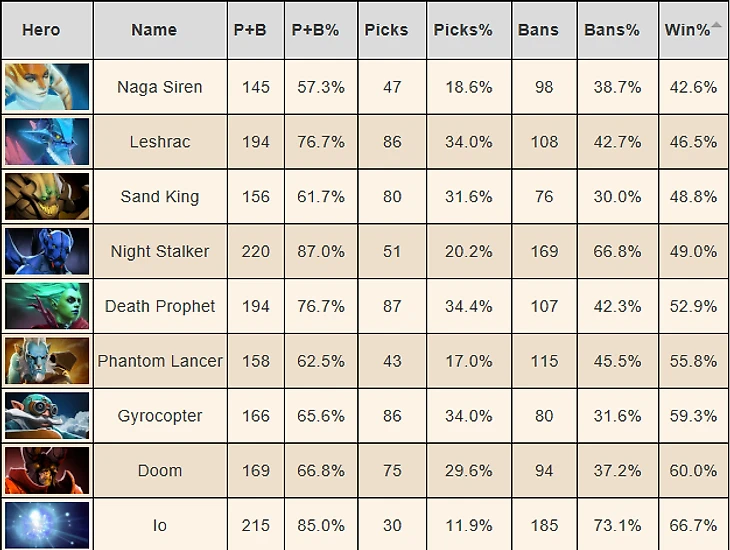Click the Night Stalker name link
This screenshot has width=730, height=550.
click(160, 251)
